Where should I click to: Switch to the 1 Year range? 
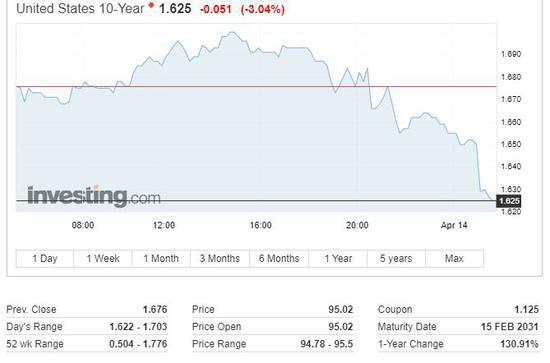pyautogui.click(x=338, y=258)
